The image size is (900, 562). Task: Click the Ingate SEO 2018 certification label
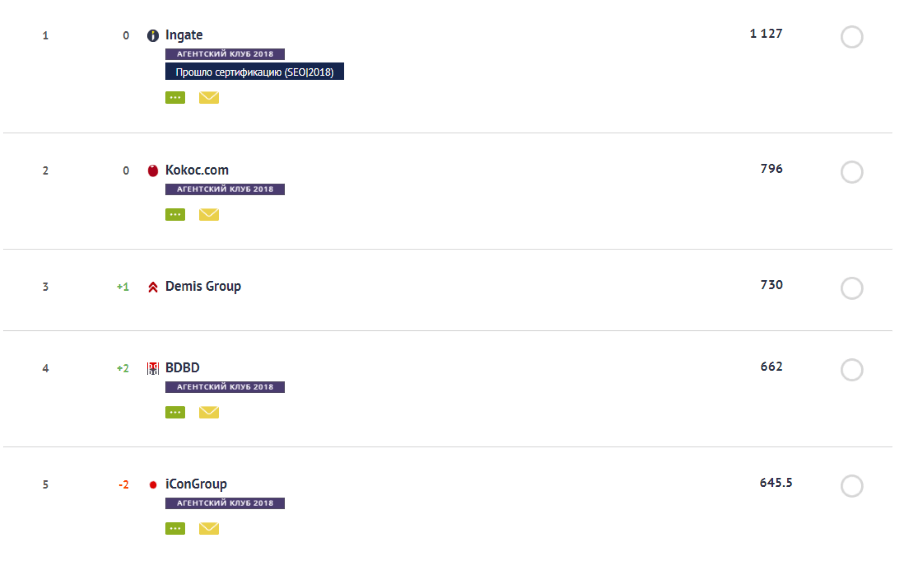(x=254, y=73)
